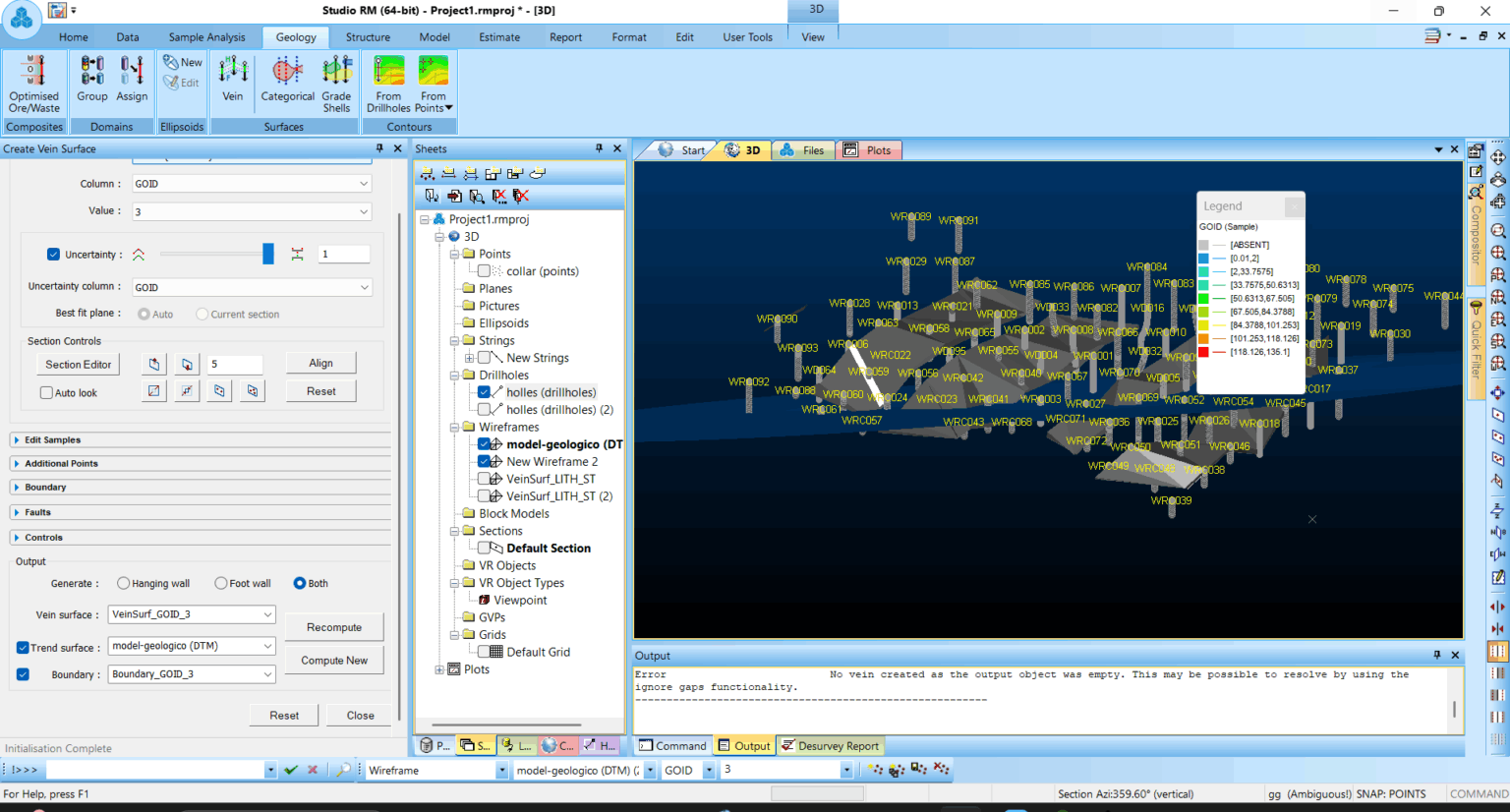The width and height of the screenshot is (1510, 812).
Task: Click previous section icon in Section Controls
Action: coord(154,364)
